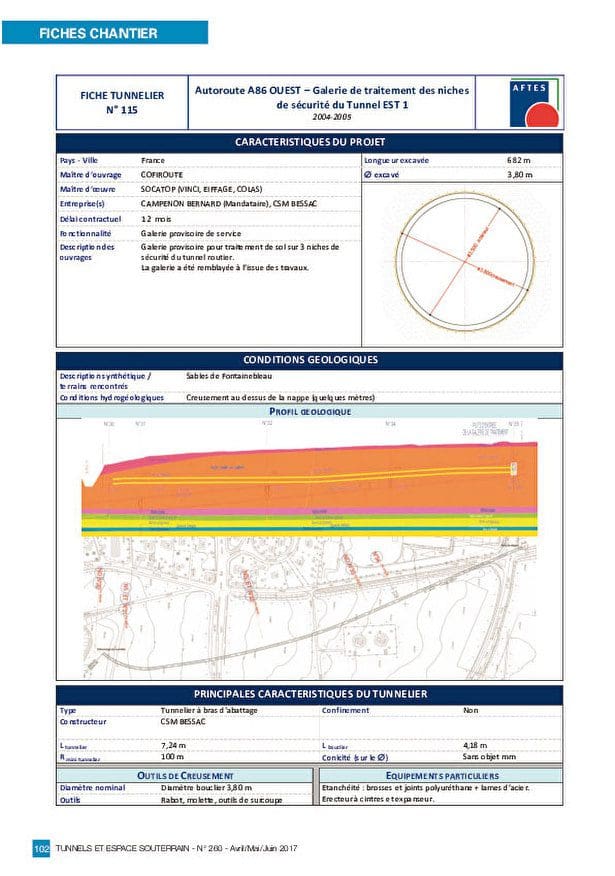Click the orange layer in the geological profile
Screen dimensions: 615x876
point(300,490)
